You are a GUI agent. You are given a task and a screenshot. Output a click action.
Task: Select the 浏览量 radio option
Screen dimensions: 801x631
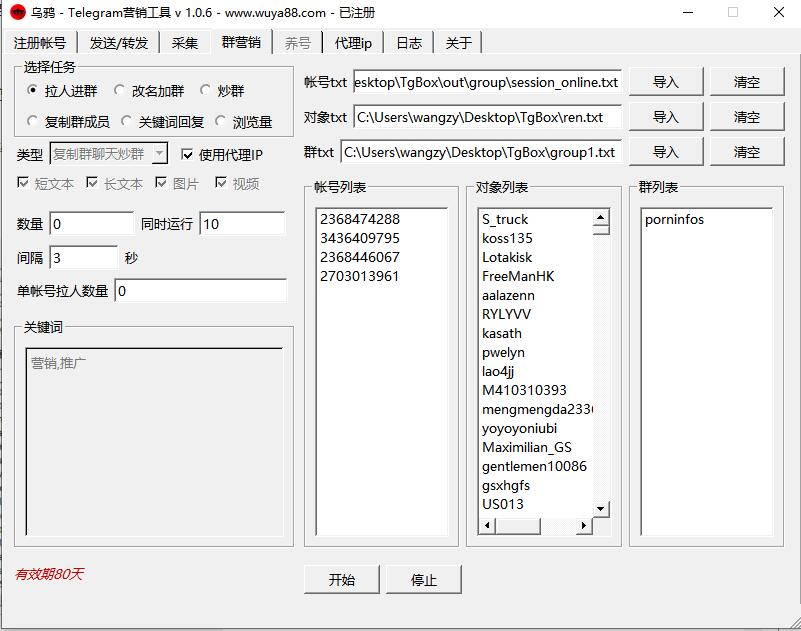click(220, 122)
